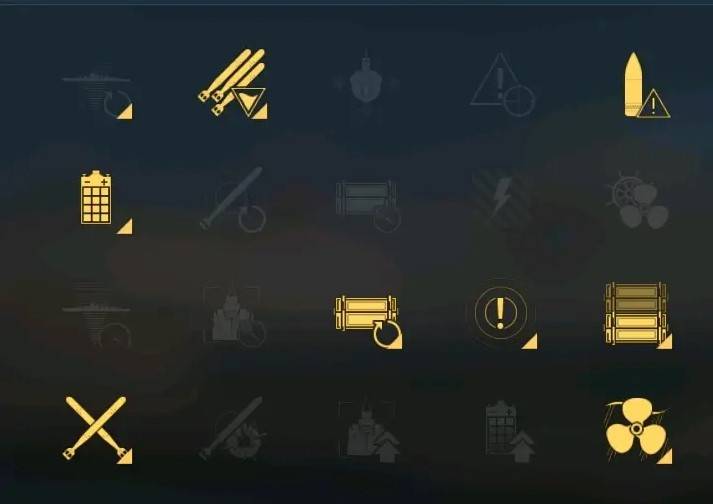
Task: Click the gold exclamation mark in circle
Action: tap(503, 315)
